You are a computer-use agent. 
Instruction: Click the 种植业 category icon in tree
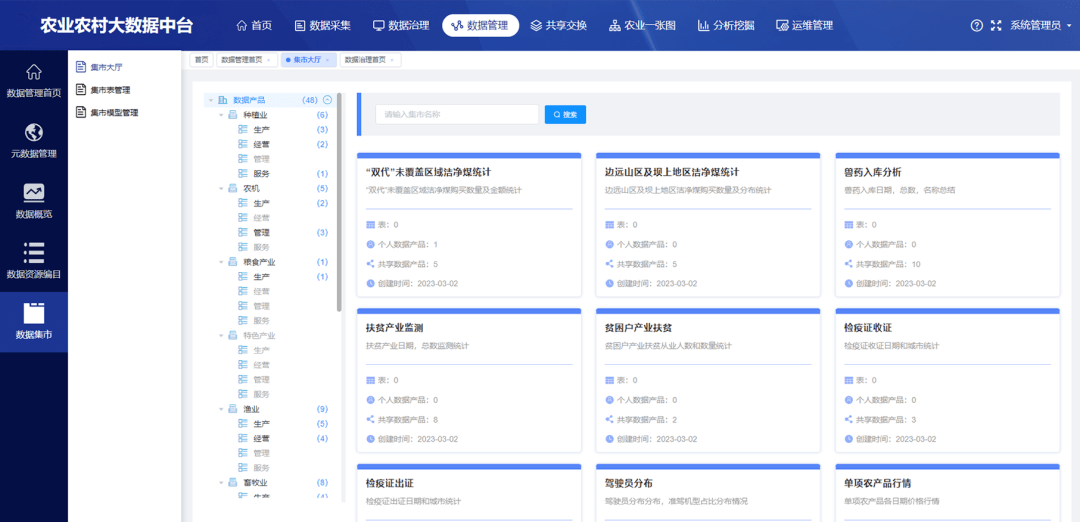(x=233, y=115)
